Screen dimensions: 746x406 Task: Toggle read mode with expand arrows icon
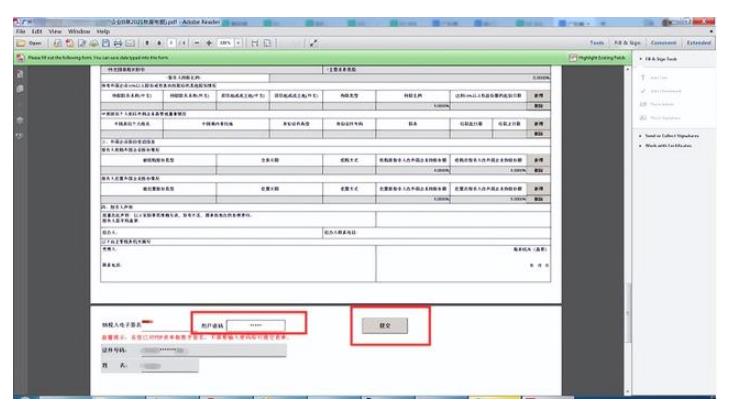[314, 43]
